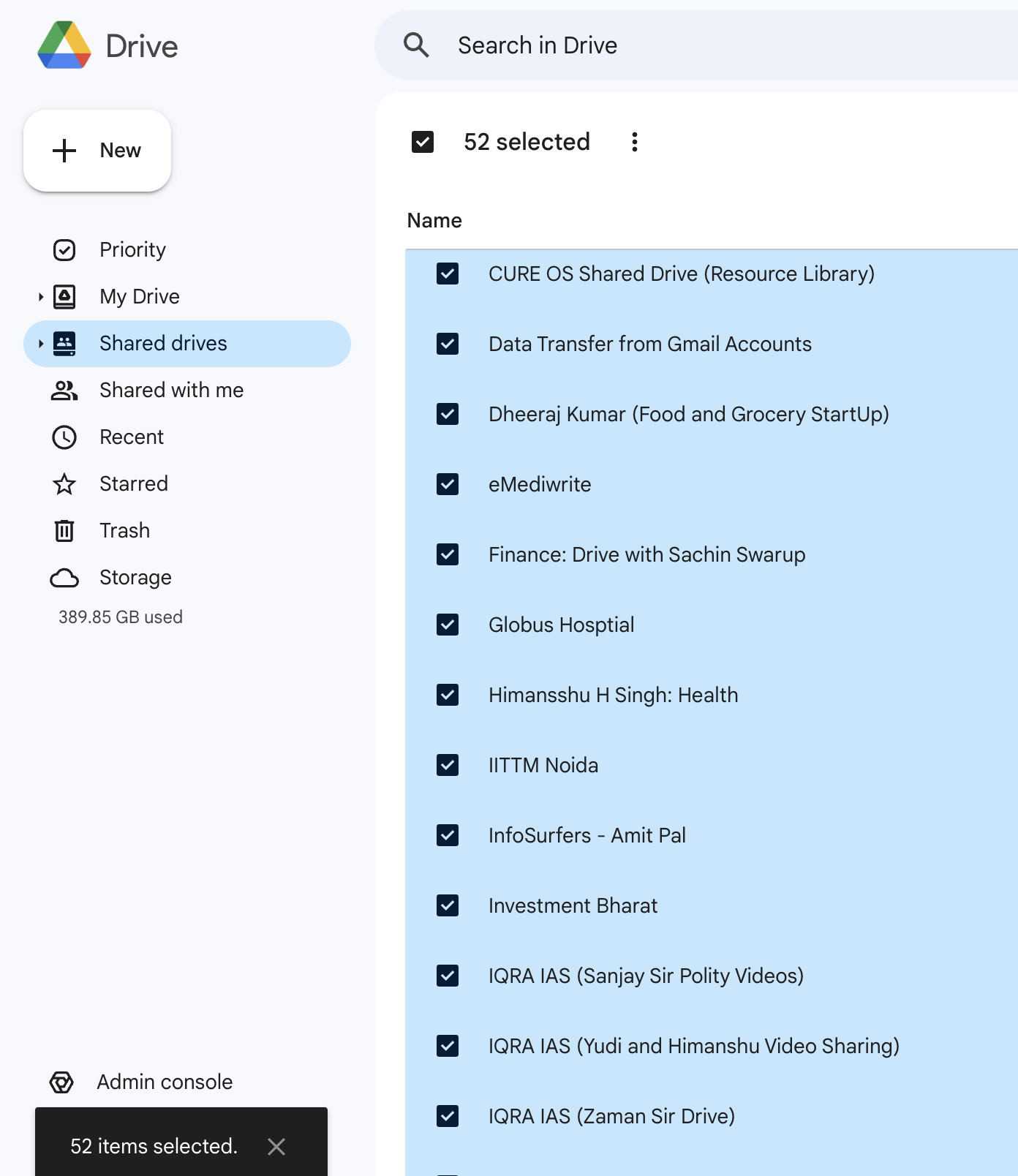The height and width of the screenshot is (1176, 1018).
Task: Click IQRA IAS (Yudi and Himanshu Video Sharing) name
Action: 694,1046
